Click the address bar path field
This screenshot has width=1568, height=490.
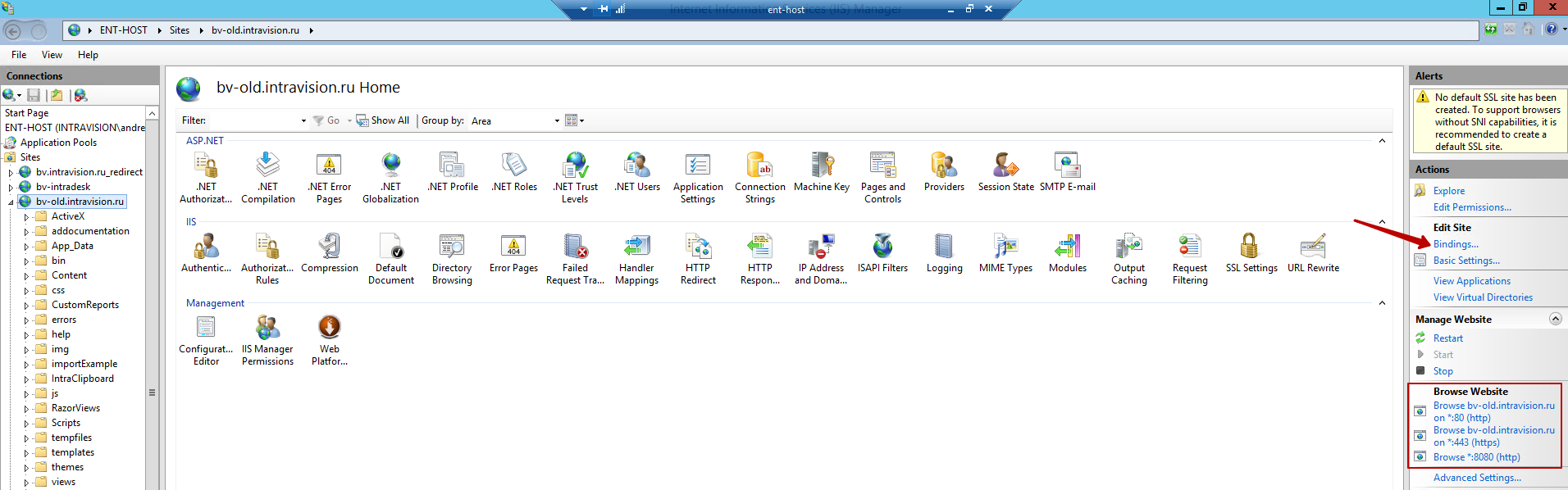(x=771, y=30)
